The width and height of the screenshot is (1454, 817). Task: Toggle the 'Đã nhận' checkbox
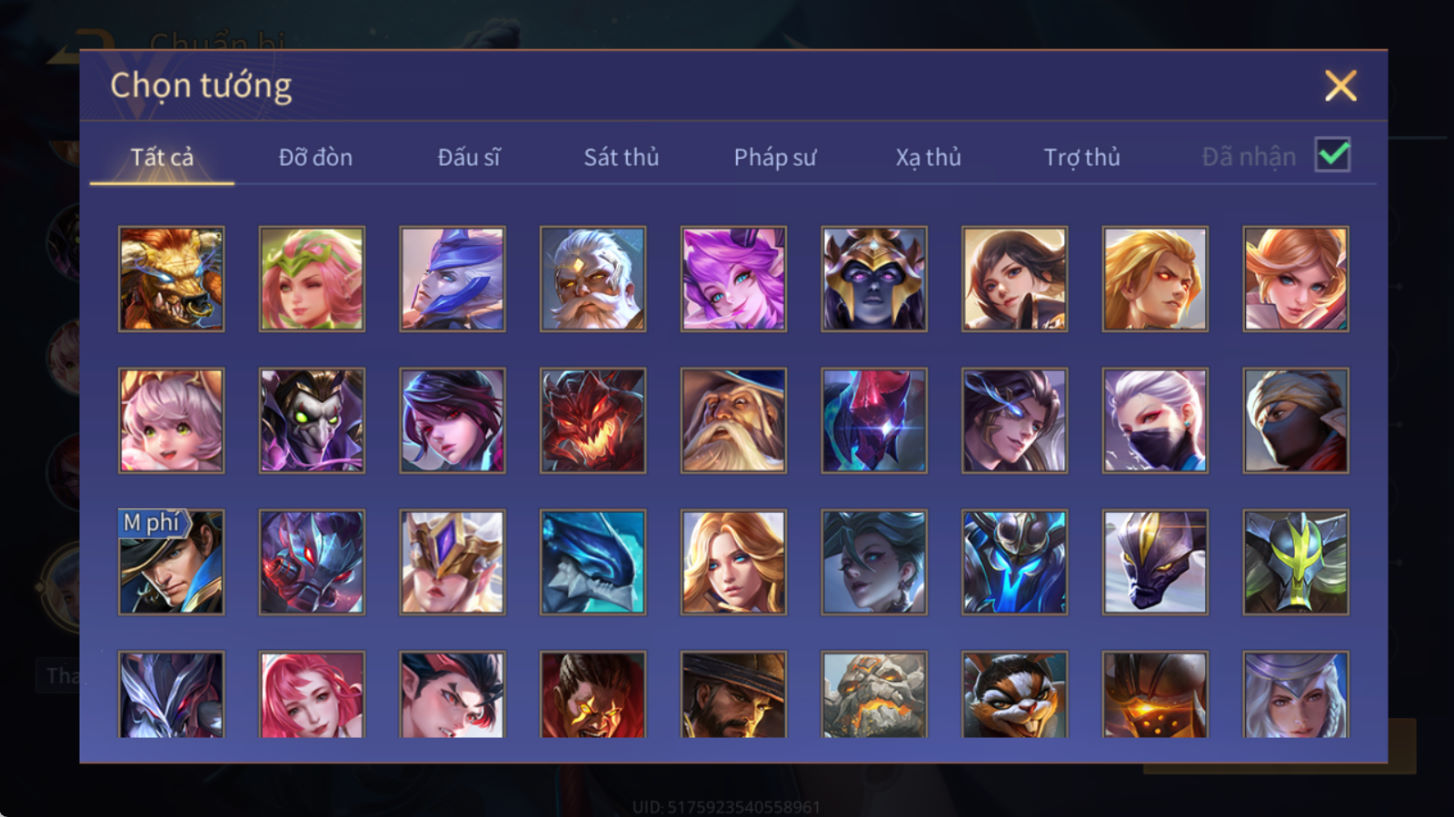coord(1332,156)
